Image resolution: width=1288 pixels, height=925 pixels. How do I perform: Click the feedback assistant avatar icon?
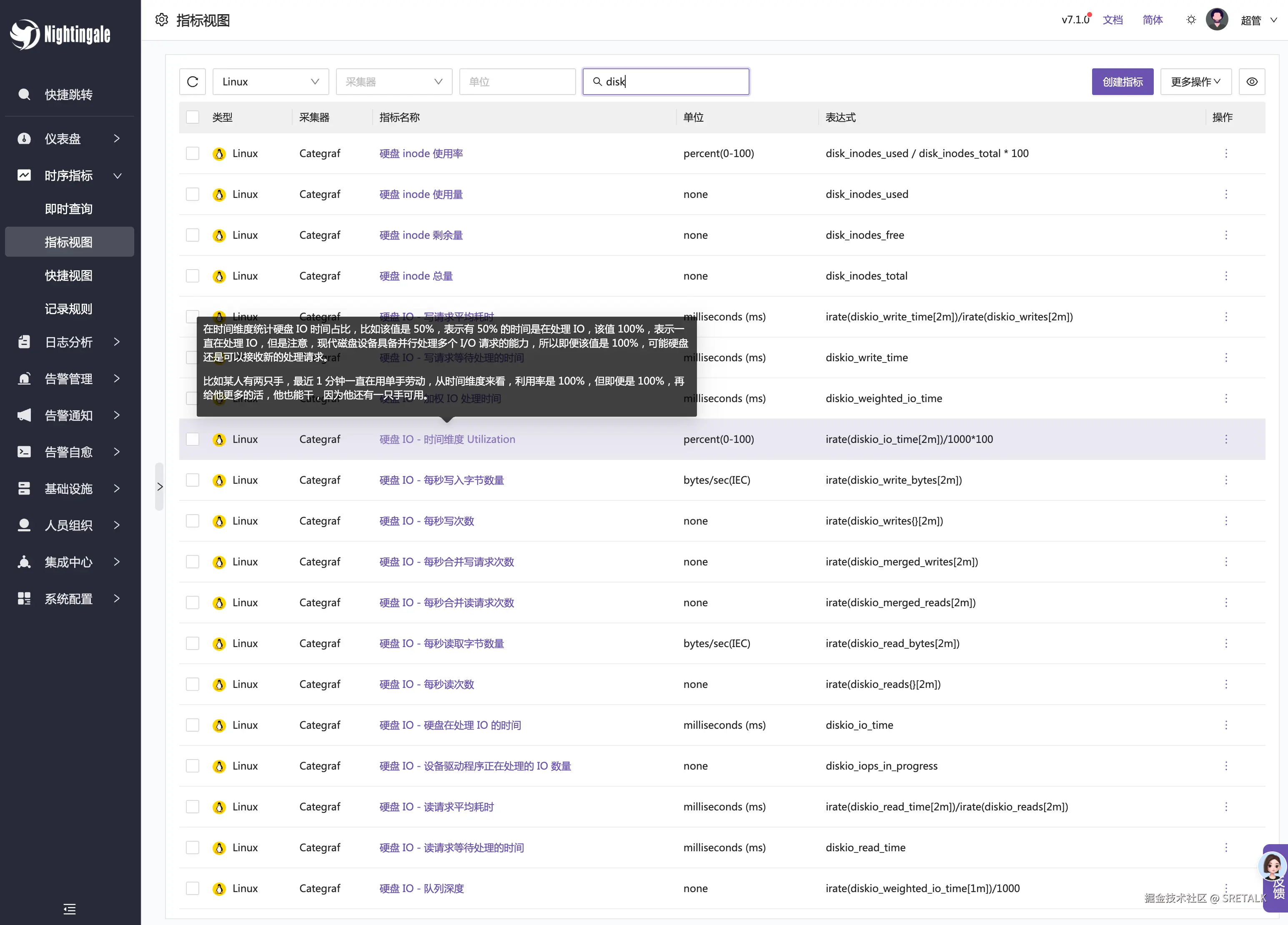1272,867
